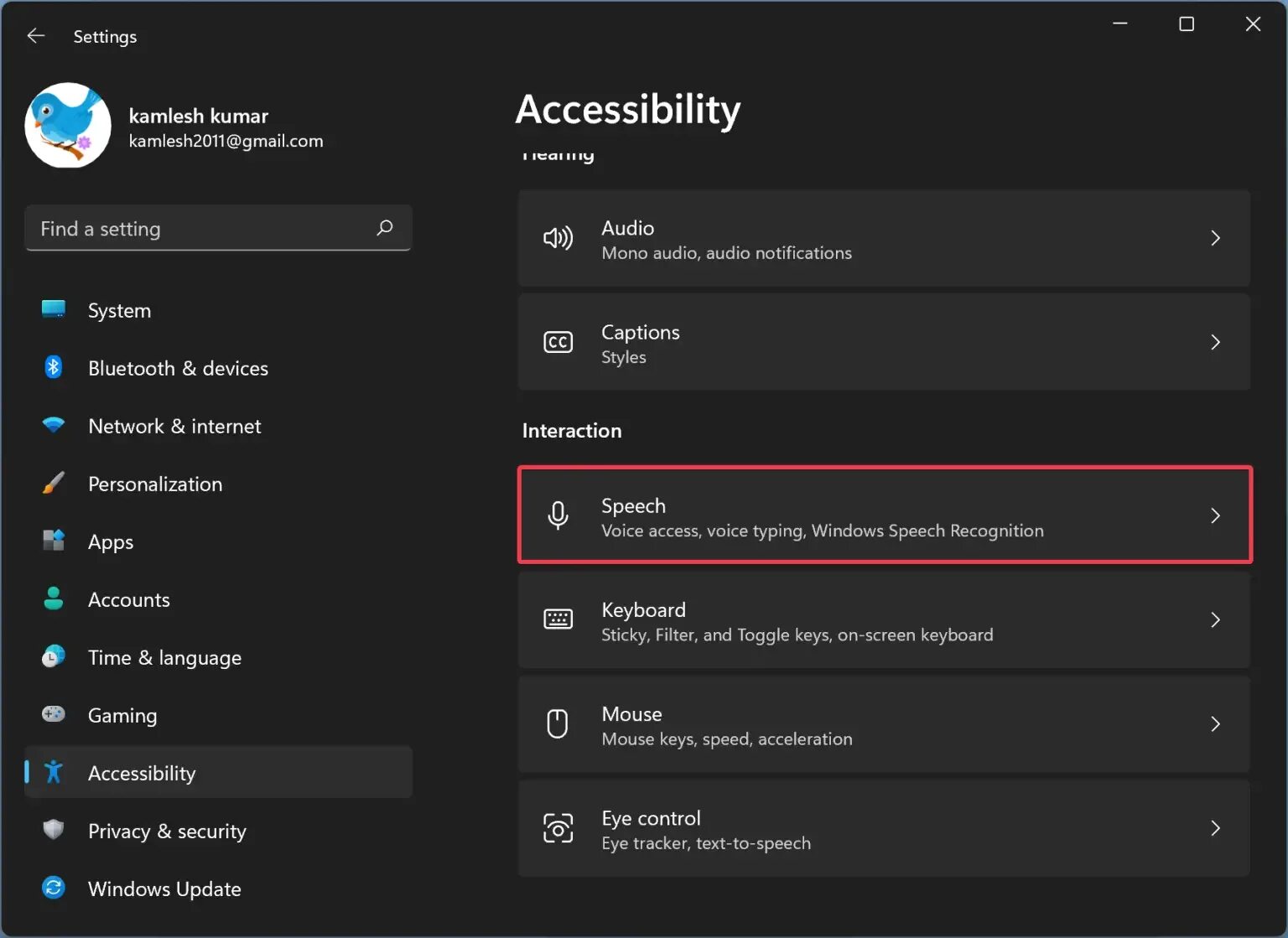The height and width of the screenshot is (938, 1288).
Task: Open Windows Update section
Action: click(x=164, y=889)
